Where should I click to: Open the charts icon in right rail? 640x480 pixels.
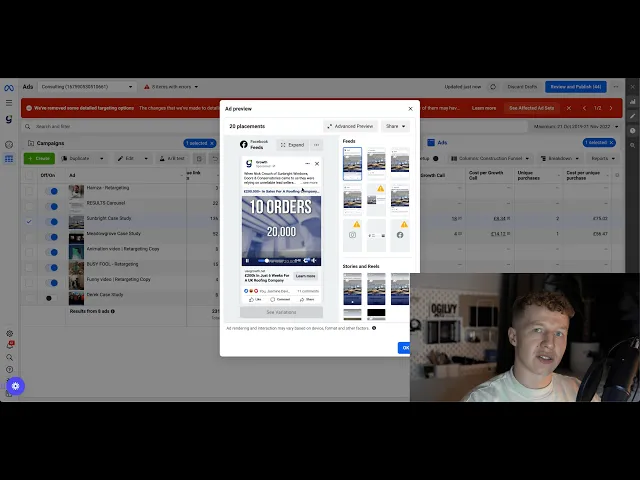[x=633, y=102]
